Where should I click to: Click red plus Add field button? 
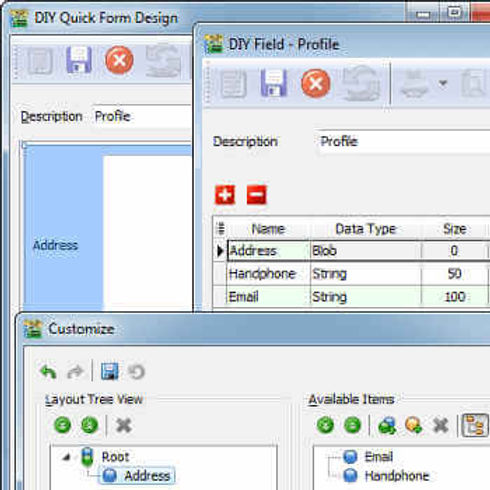pyautogui.click(x=225, y=195)
